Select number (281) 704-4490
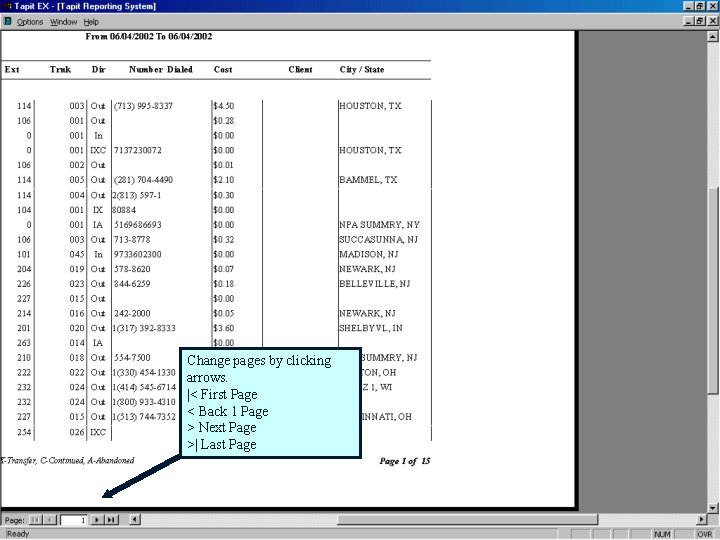 tap(143, 180)
